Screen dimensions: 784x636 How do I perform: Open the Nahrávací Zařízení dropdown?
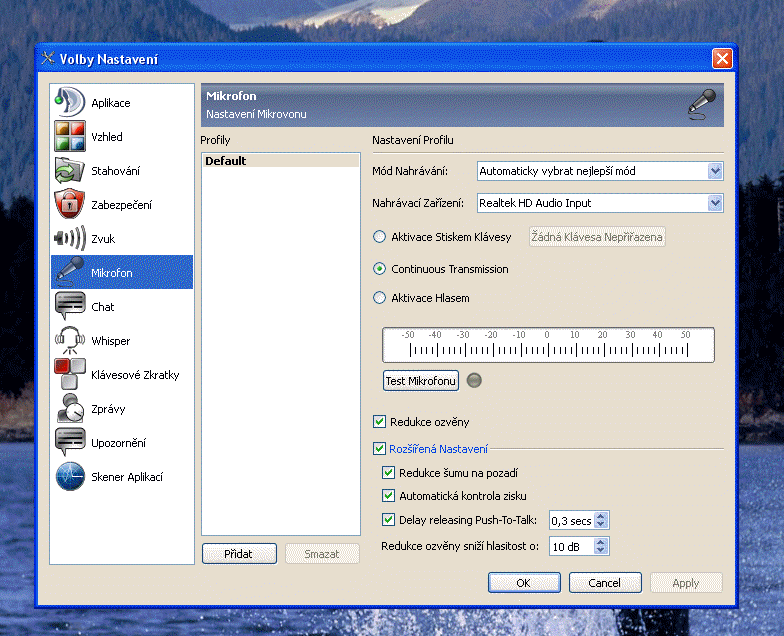pos(714,203)
